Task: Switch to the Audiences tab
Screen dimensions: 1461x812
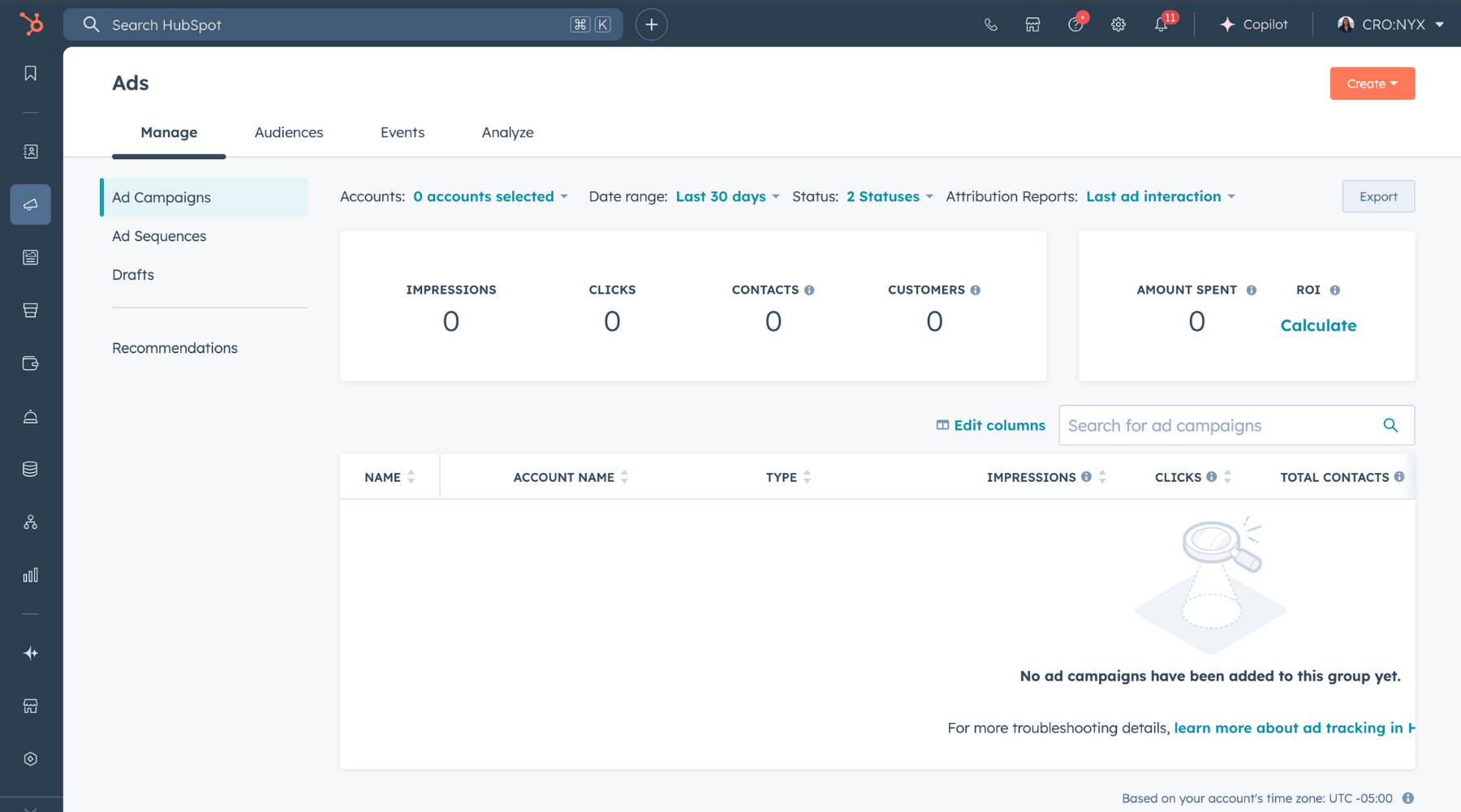Action: click(289, 132)
